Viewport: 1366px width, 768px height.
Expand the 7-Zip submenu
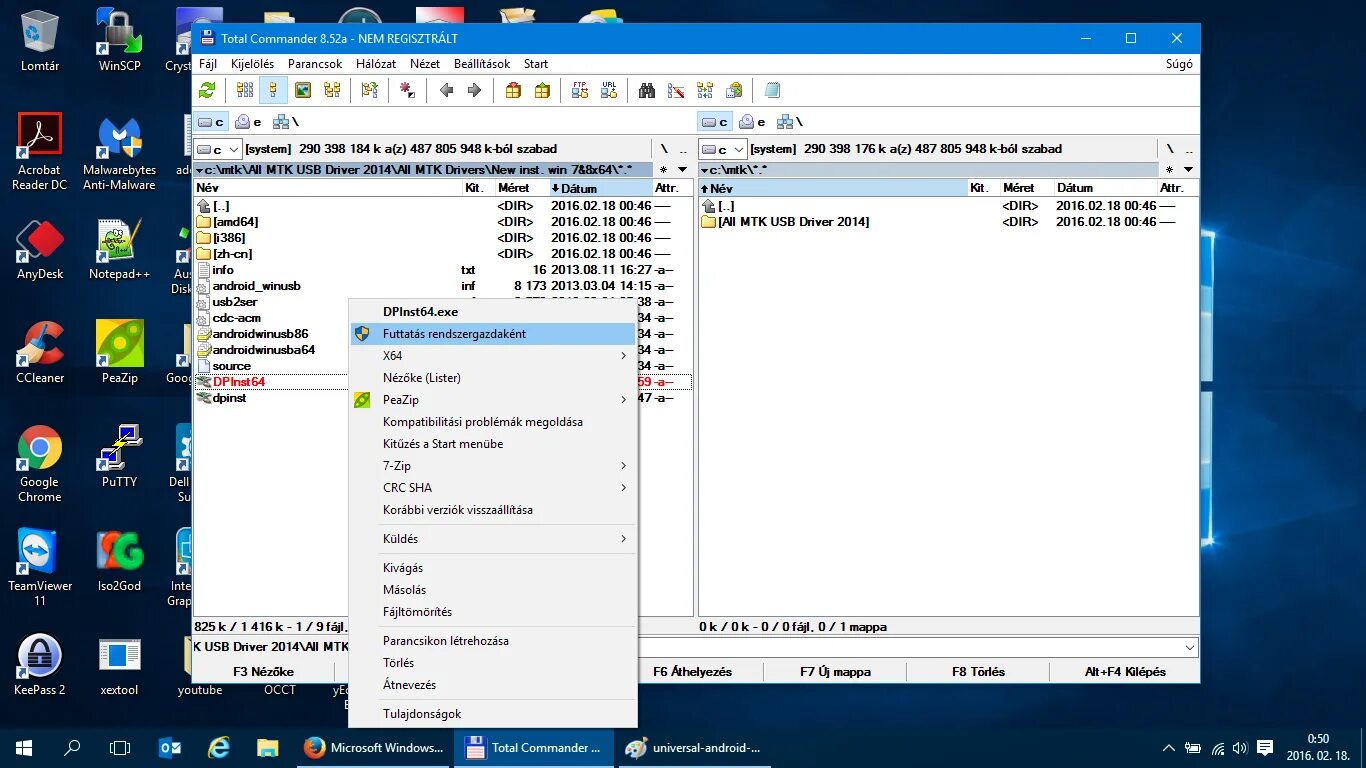[492, 466]
